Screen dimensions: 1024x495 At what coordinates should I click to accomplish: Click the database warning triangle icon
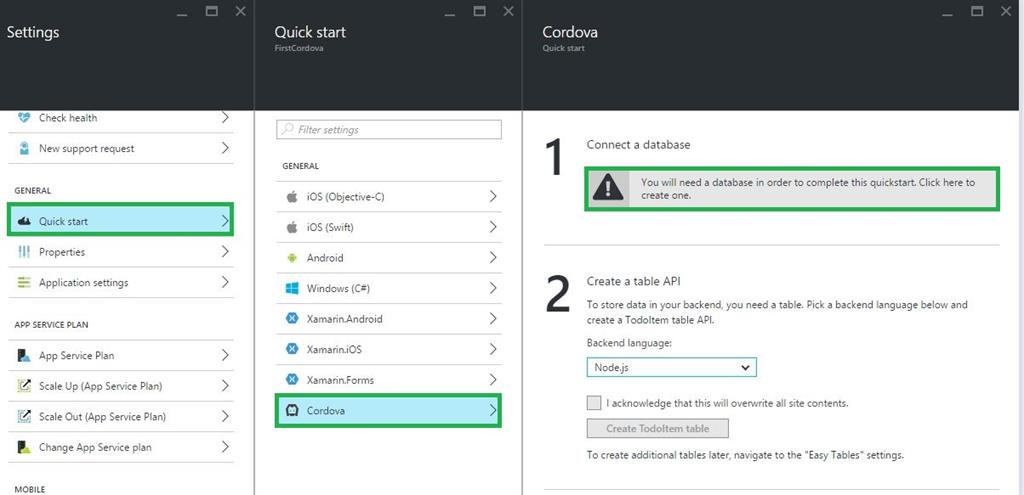point(608,189)
